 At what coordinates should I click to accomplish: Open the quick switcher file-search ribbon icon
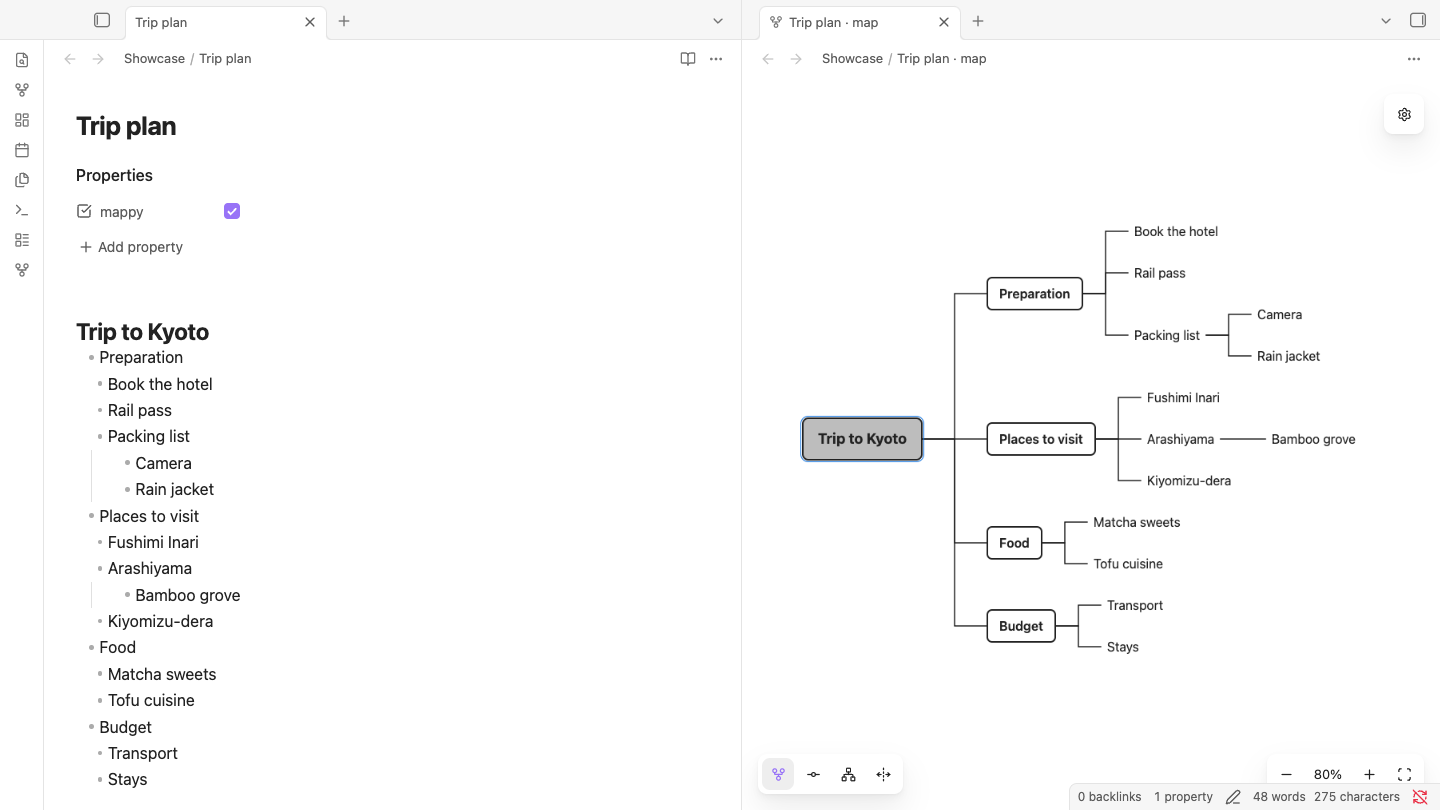click(x=22, y=60)
